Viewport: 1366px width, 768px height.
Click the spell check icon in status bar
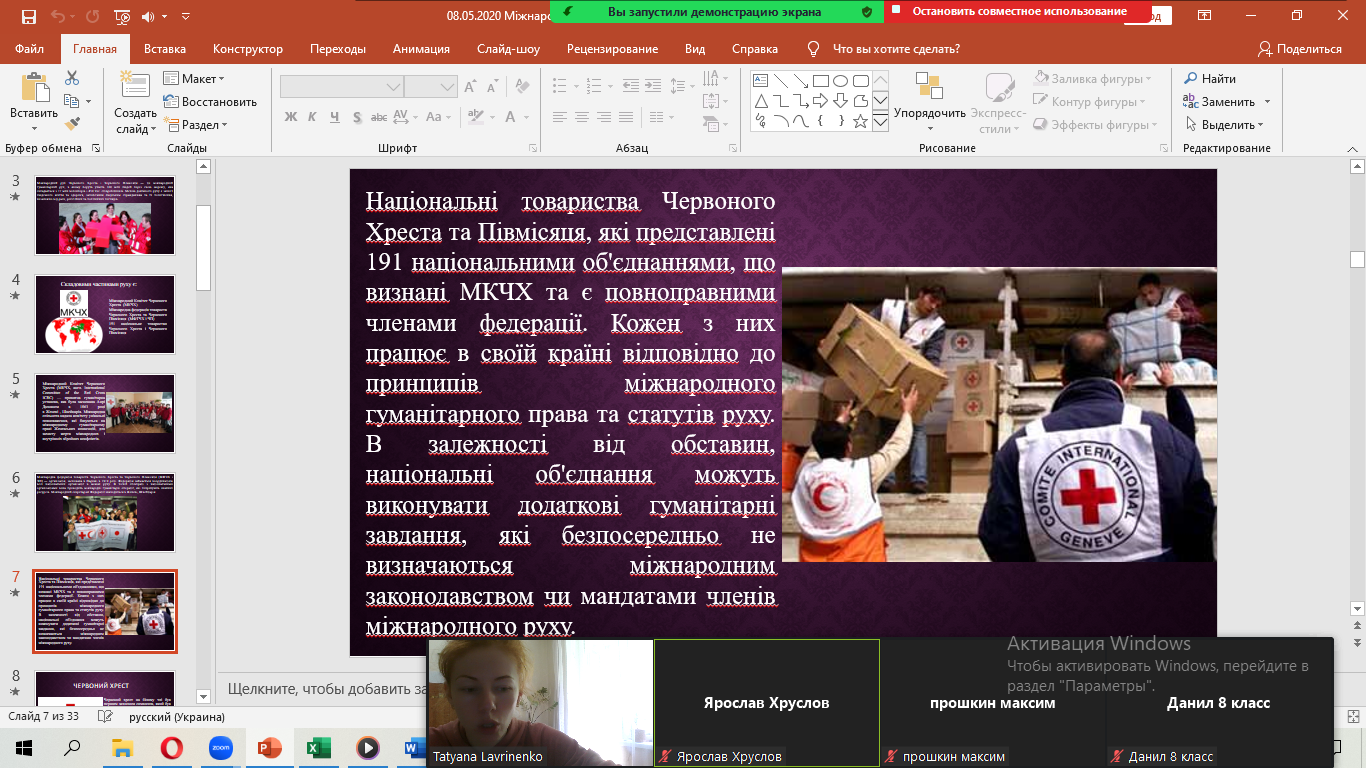tap(104, 717)
